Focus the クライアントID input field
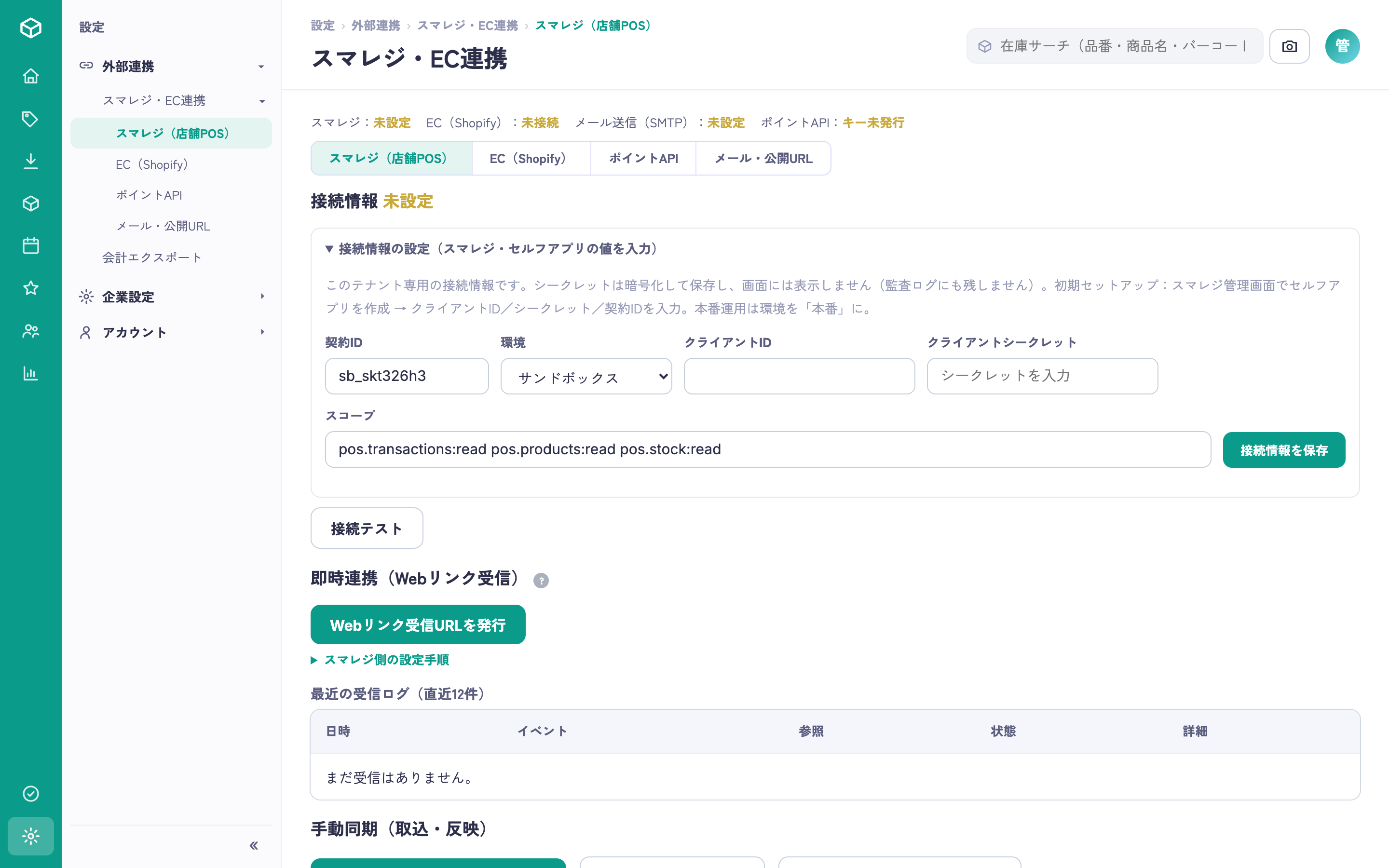1389x868 pixels. [799, 376]
